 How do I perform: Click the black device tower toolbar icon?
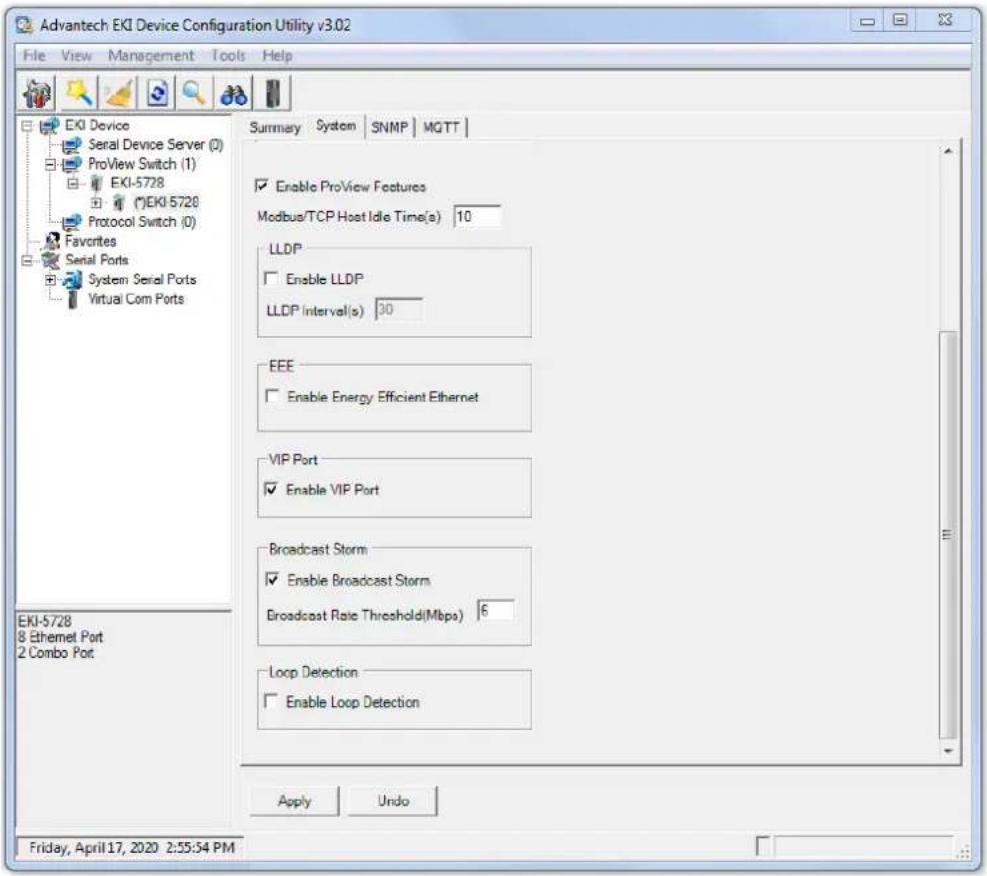(x=273, y=93)
